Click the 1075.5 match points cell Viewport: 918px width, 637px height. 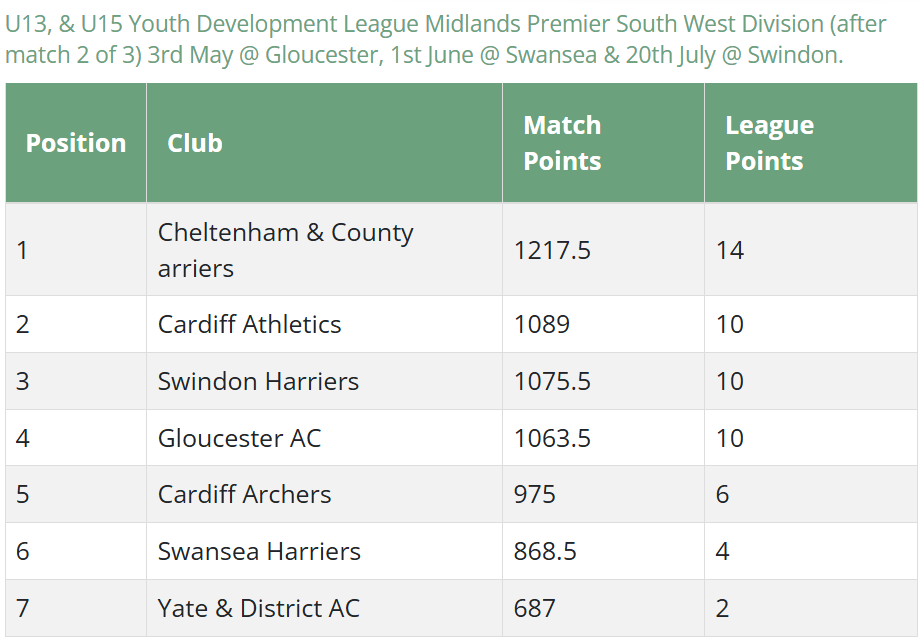coord(603,381)
